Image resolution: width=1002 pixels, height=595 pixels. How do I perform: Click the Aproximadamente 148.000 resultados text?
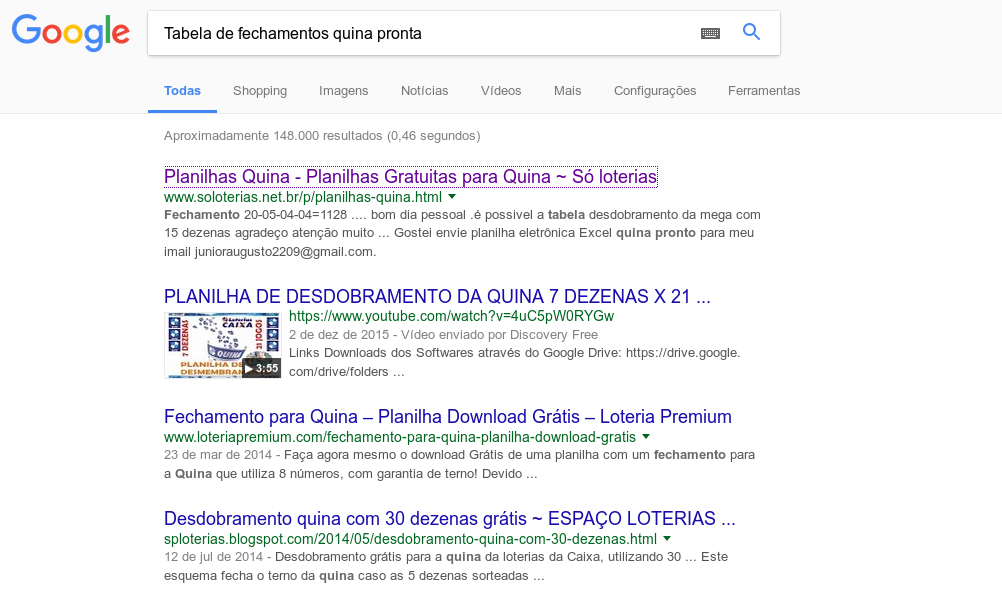coord(322,135)
